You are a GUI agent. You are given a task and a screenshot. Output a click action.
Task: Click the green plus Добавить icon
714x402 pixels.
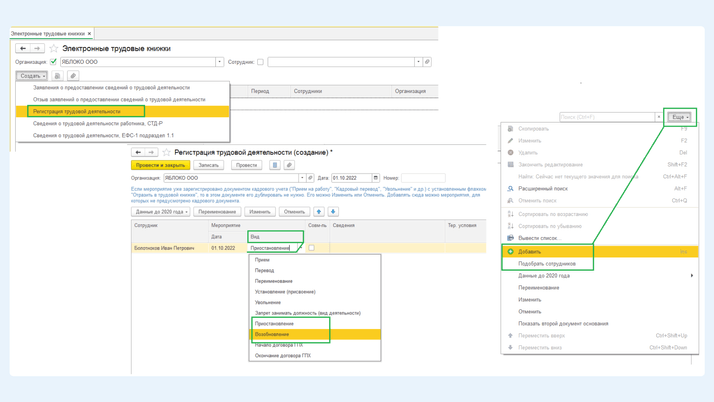point(510,252)
